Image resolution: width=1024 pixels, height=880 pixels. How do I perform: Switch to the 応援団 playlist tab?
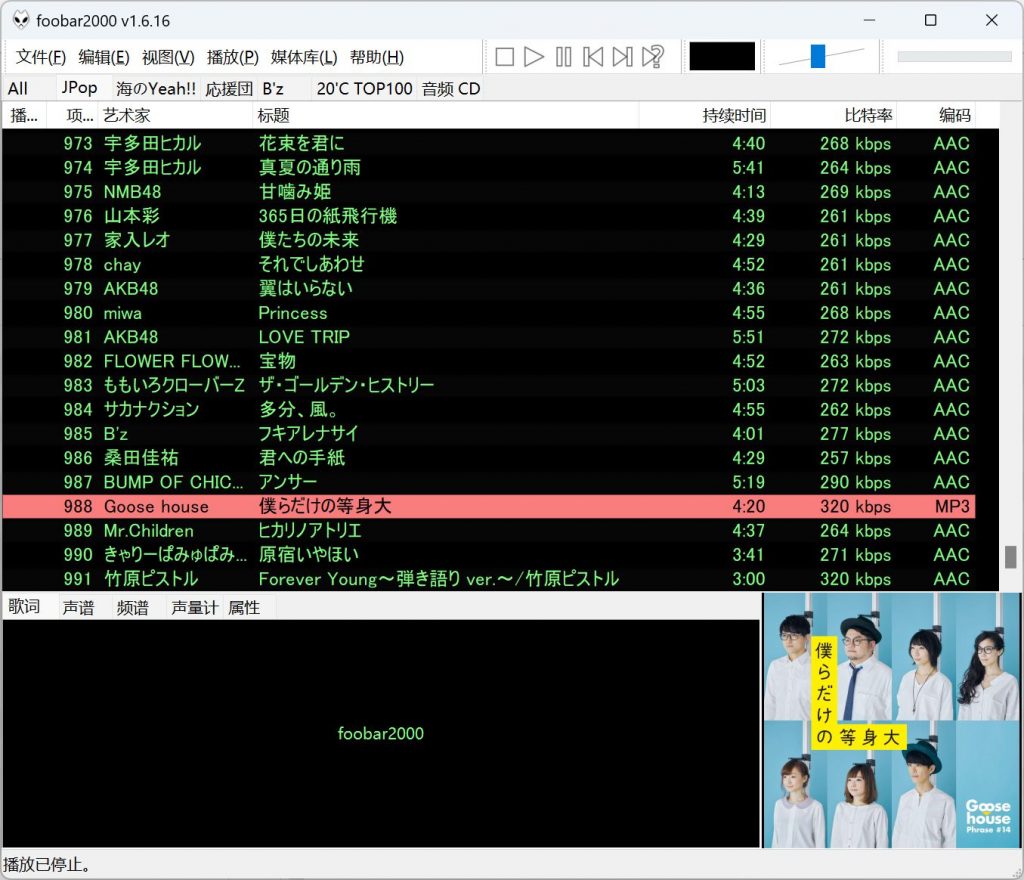[x=229, y=89]
